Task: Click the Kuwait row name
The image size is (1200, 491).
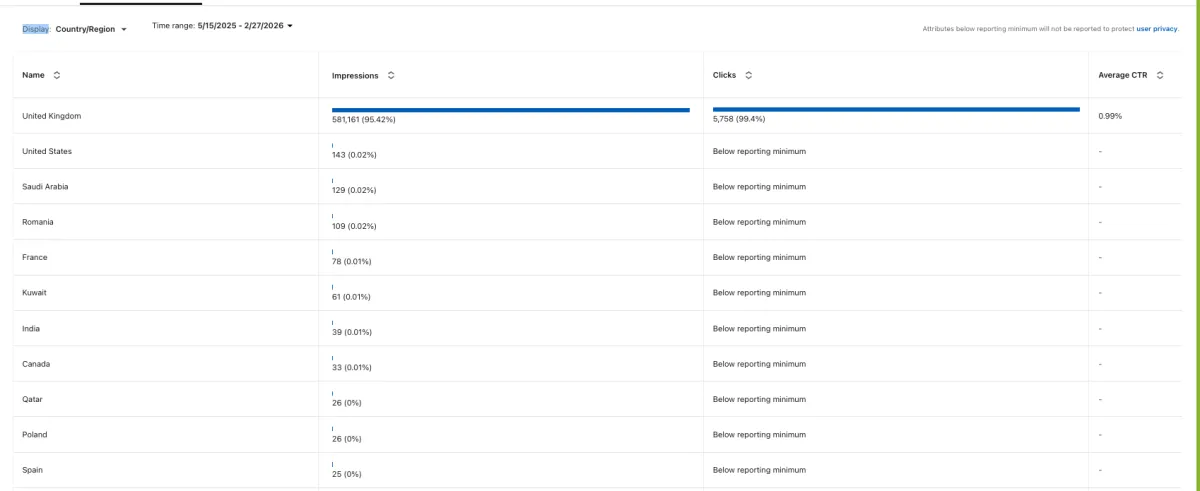Action: 35,293
